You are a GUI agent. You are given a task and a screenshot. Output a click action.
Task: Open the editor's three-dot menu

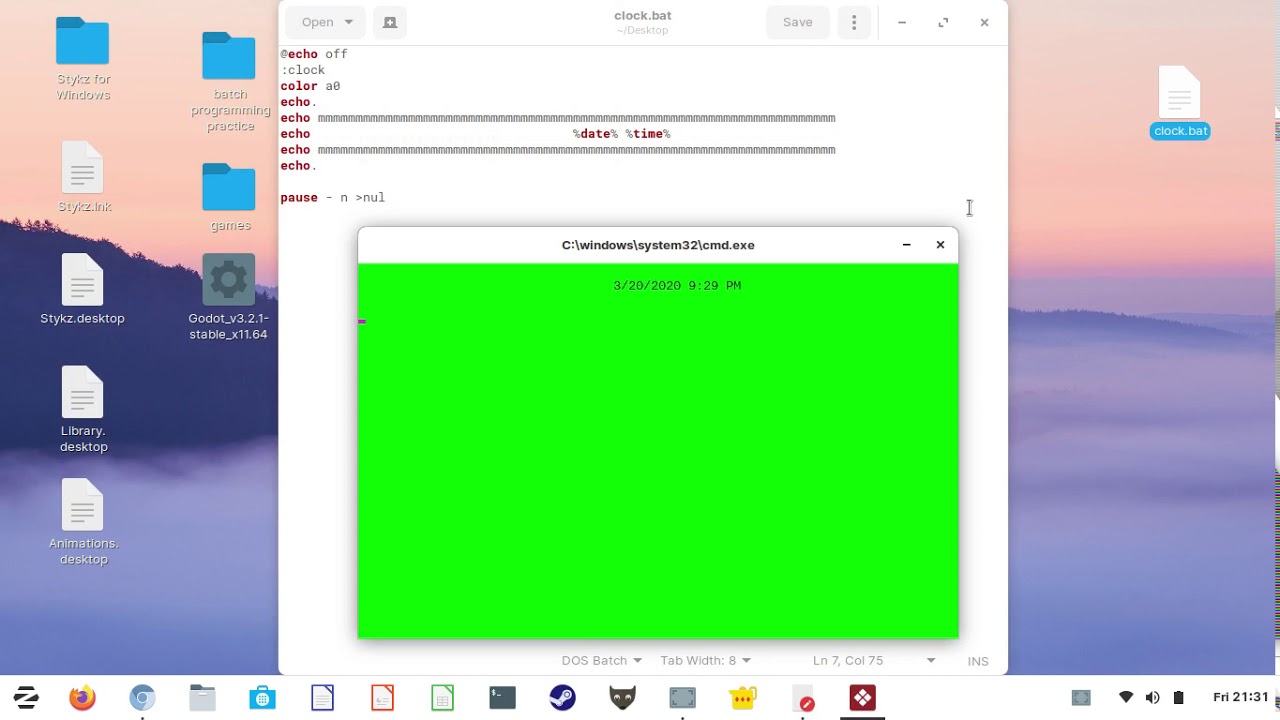point(854,22)
